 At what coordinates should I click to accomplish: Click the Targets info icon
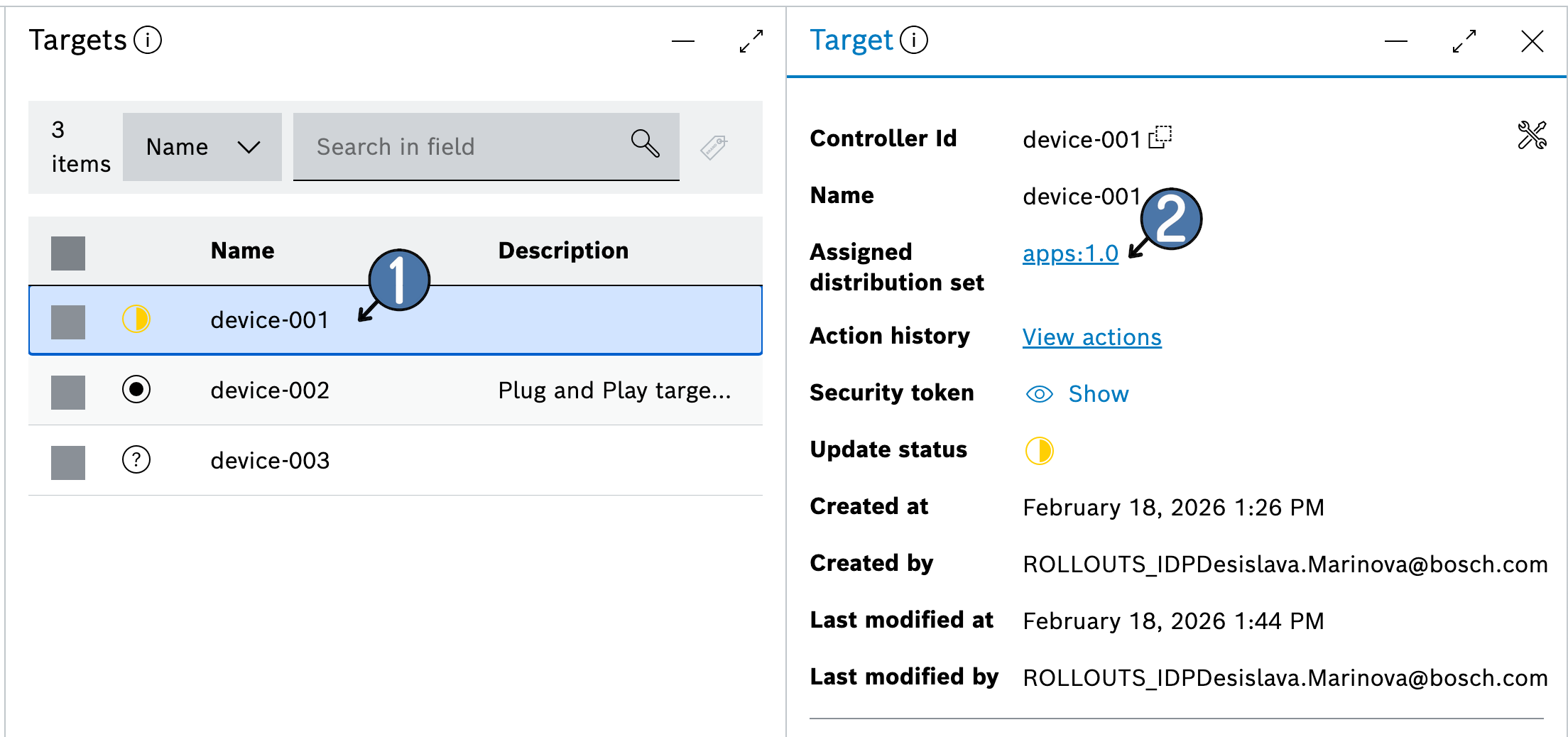[x=148, y=40]
